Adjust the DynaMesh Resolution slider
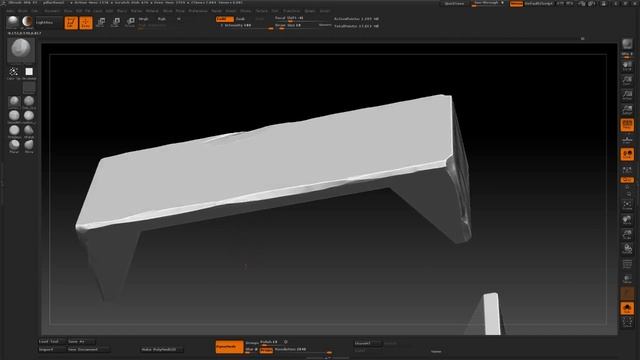 tap(302, 350)
